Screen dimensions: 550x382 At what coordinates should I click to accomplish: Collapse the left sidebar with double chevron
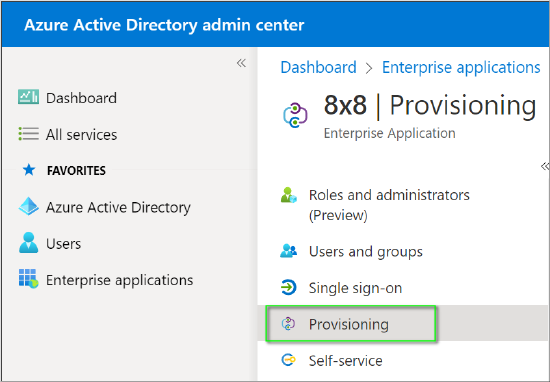241,63
